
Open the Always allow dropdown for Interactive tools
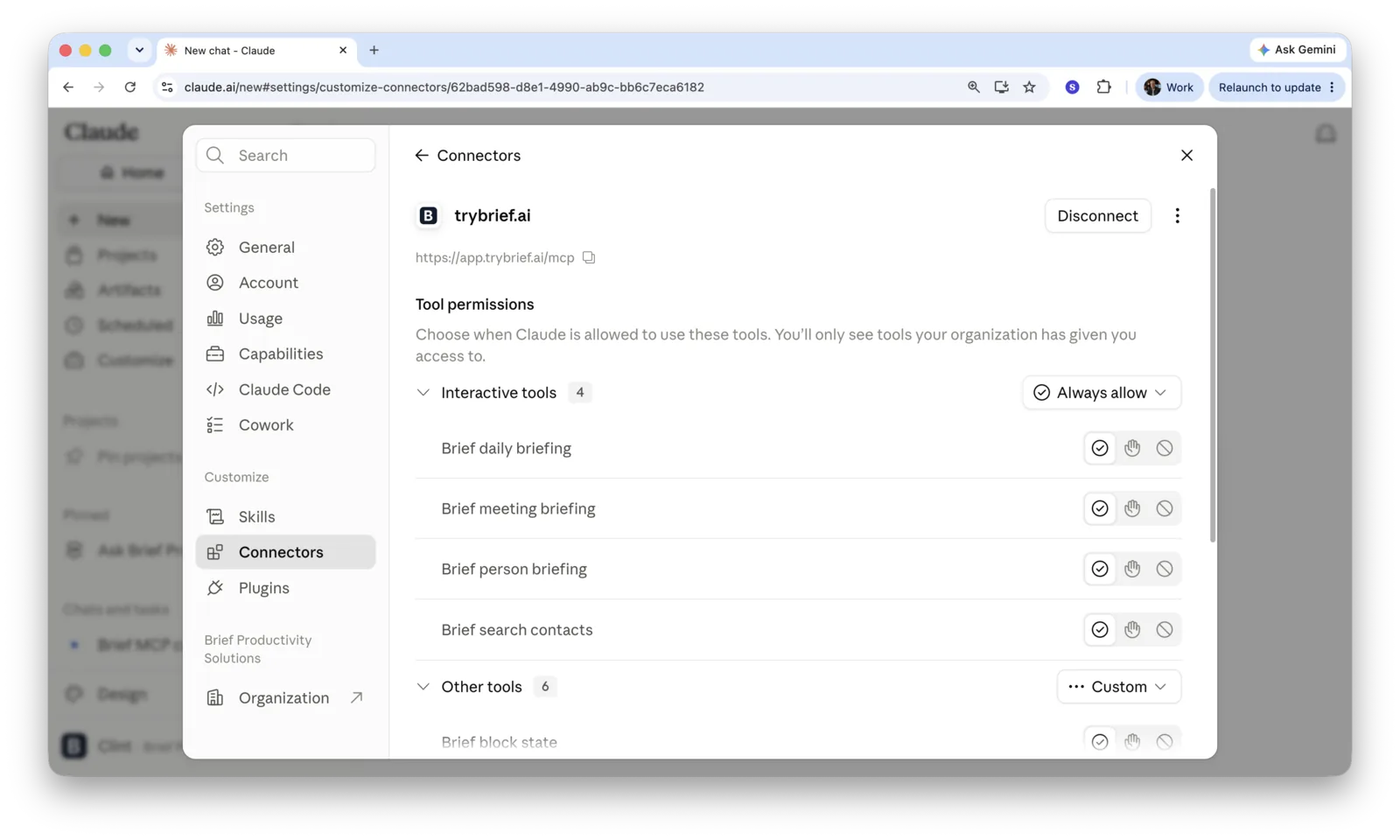[1101, 393]
